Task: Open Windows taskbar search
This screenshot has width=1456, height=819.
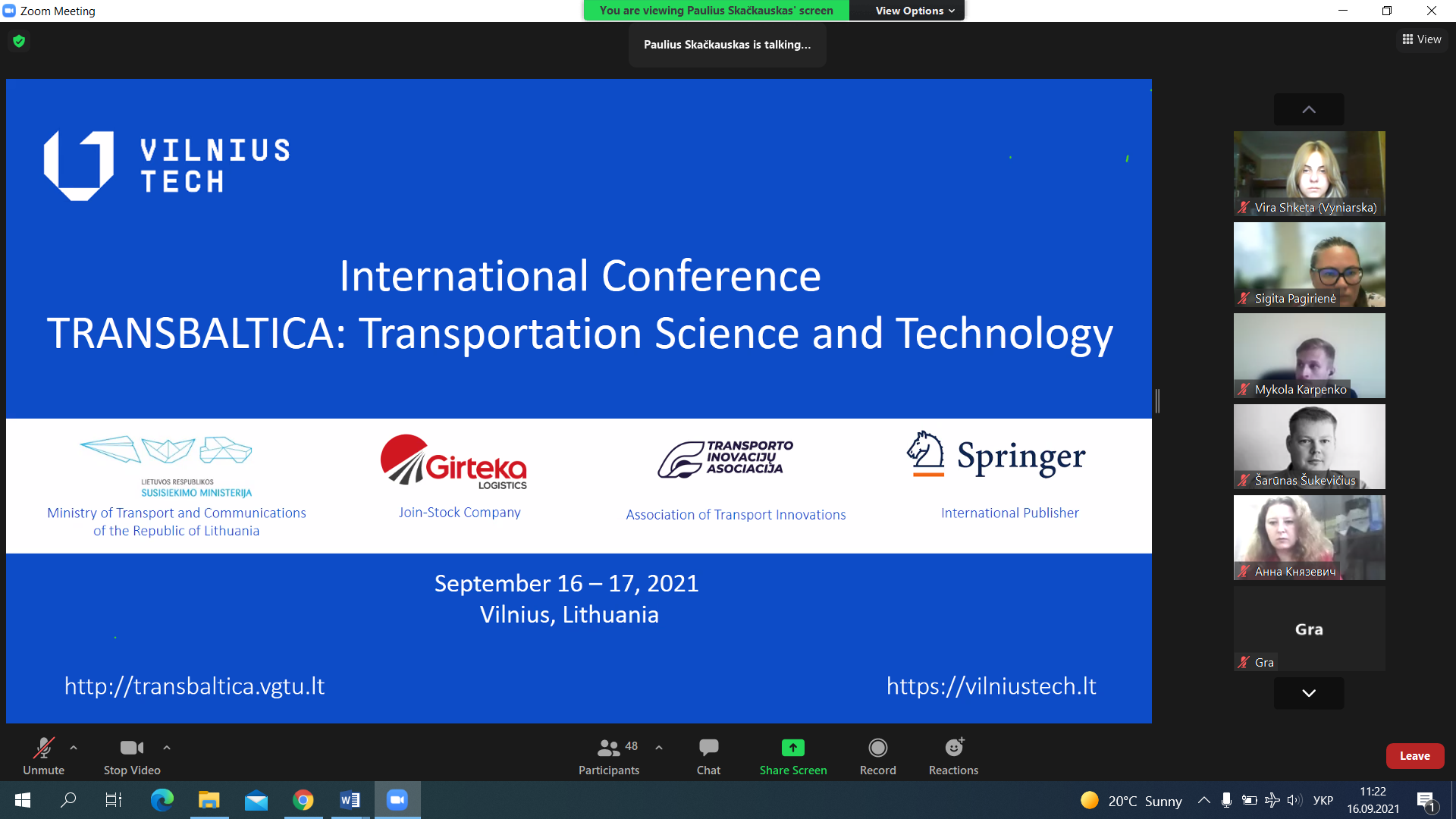Action: [68, 800]
